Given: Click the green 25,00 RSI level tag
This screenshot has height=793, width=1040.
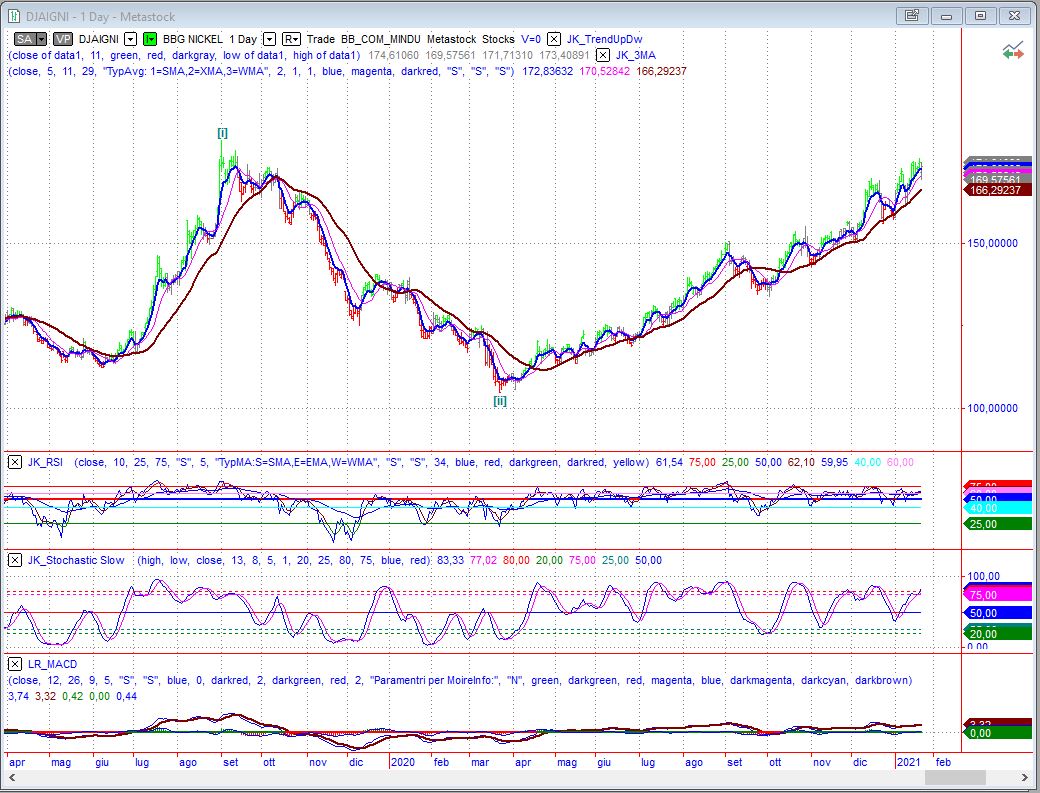Looking at the screenshot, I should pos(998,524).
